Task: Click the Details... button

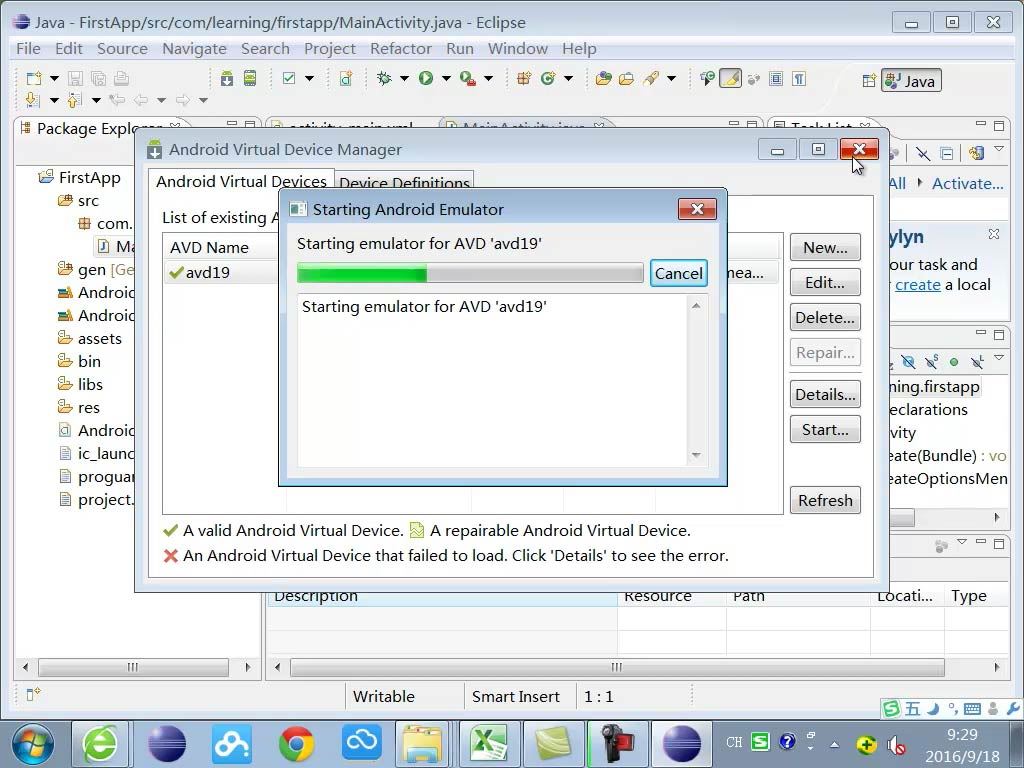Action: pos(825,394)
